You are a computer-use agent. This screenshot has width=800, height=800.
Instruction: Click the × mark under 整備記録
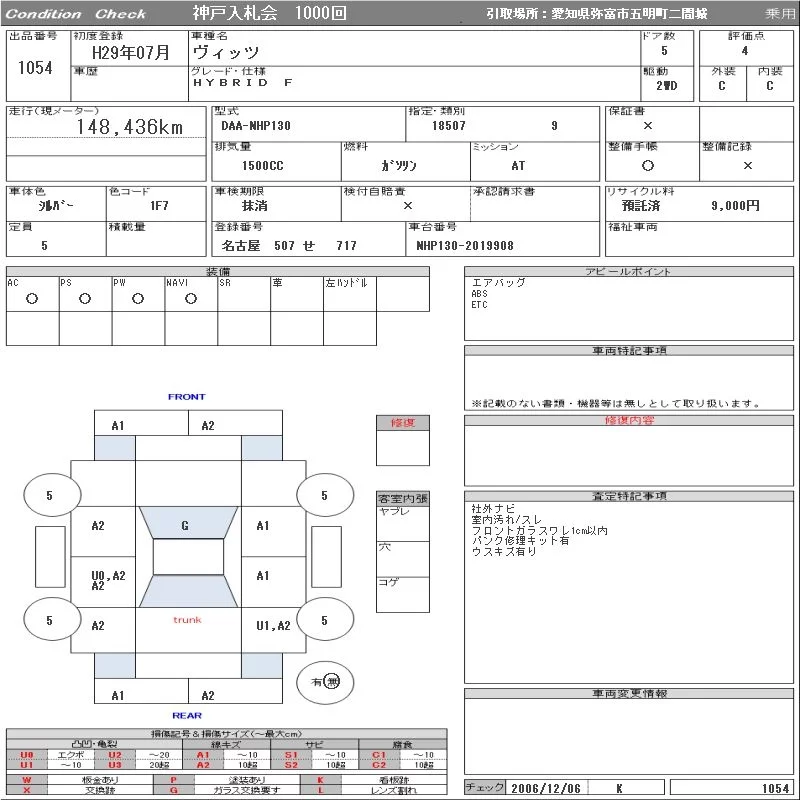(x=747, y=165)
